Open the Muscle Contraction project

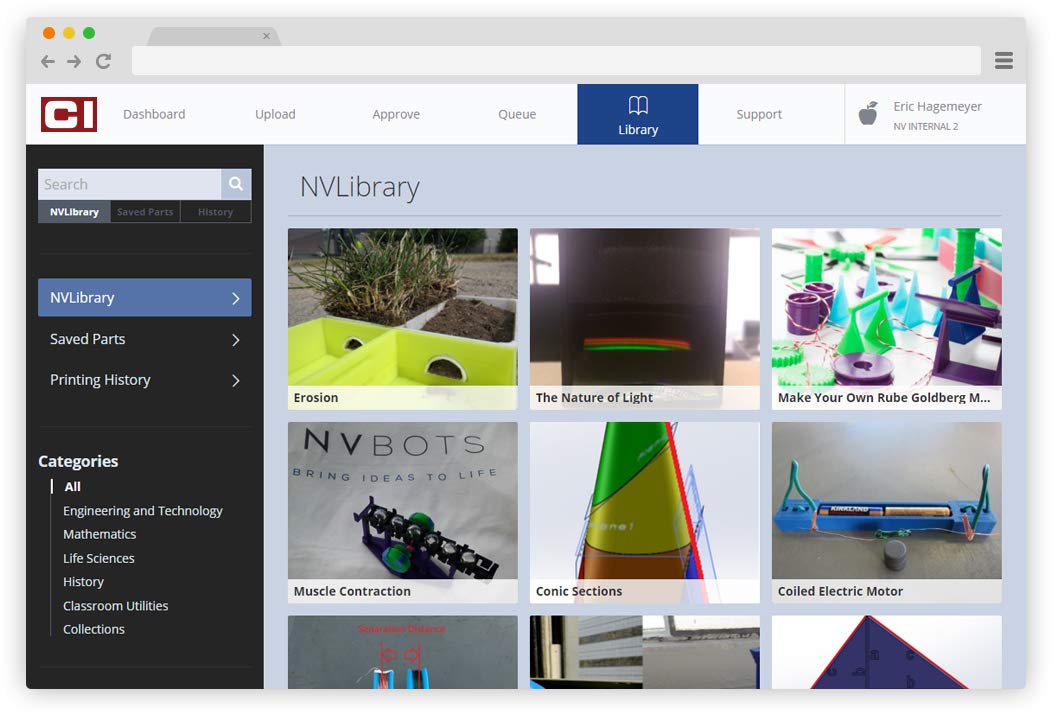[x=403, y=512]
